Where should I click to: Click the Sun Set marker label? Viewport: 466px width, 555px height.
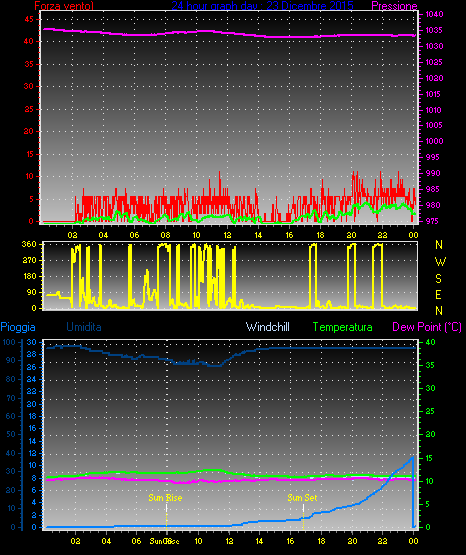302,498
